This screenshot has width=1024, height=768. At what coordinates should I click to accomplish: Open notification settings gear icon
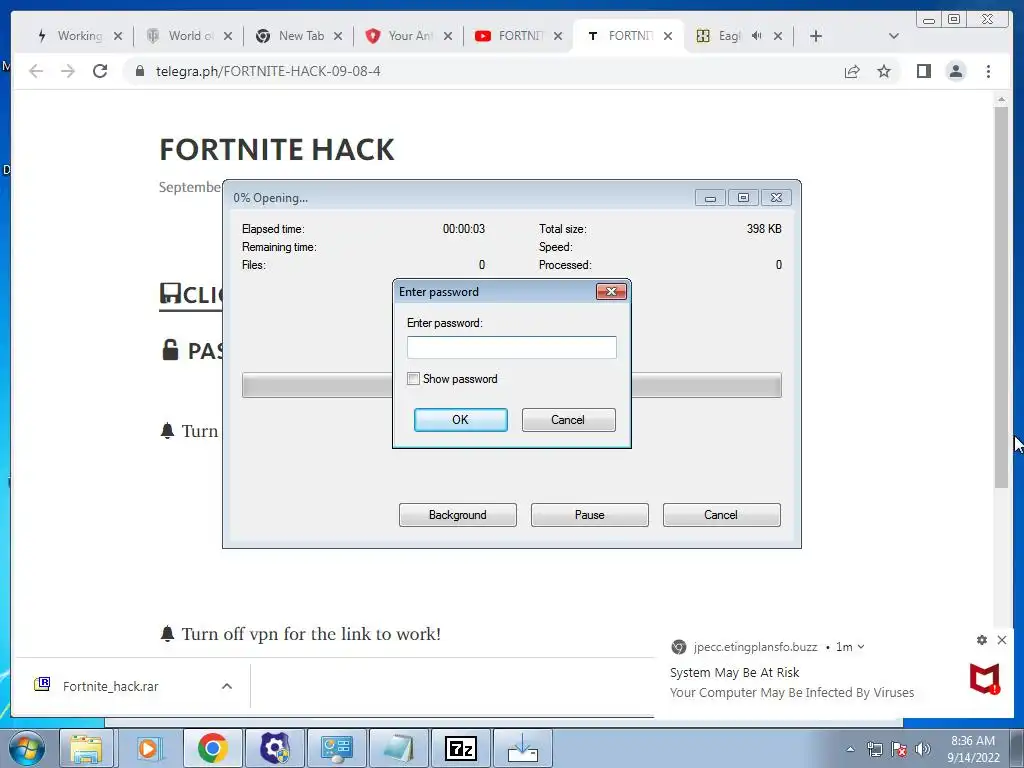(982, 640)
